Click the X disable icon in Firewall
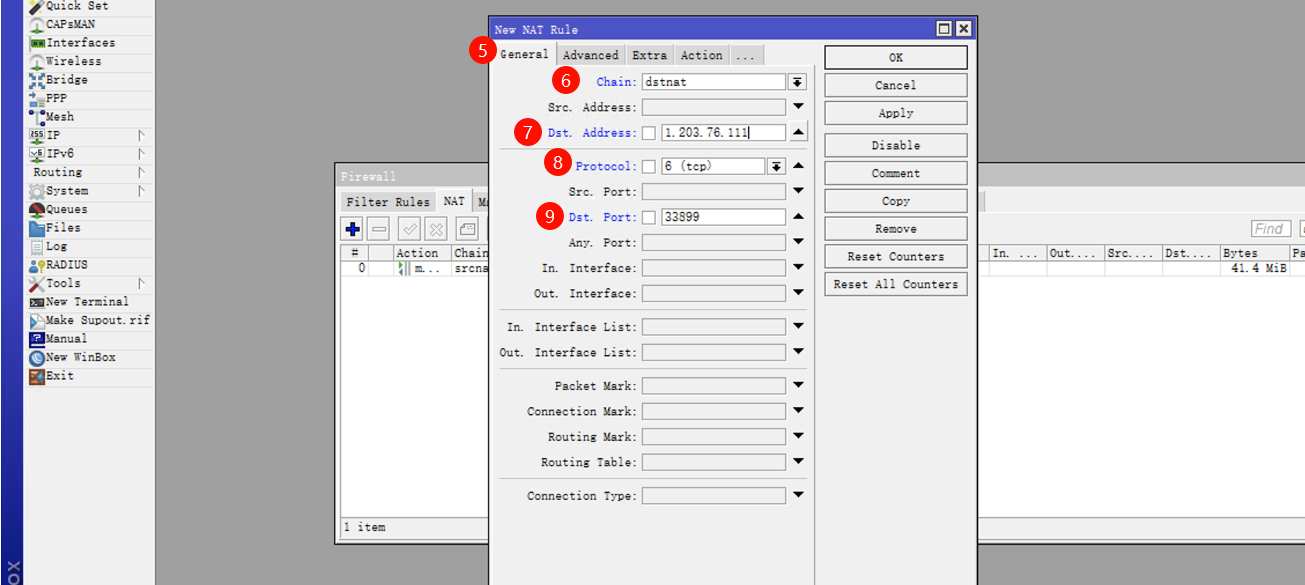1305x585 pixels. [x=436, y=229]
